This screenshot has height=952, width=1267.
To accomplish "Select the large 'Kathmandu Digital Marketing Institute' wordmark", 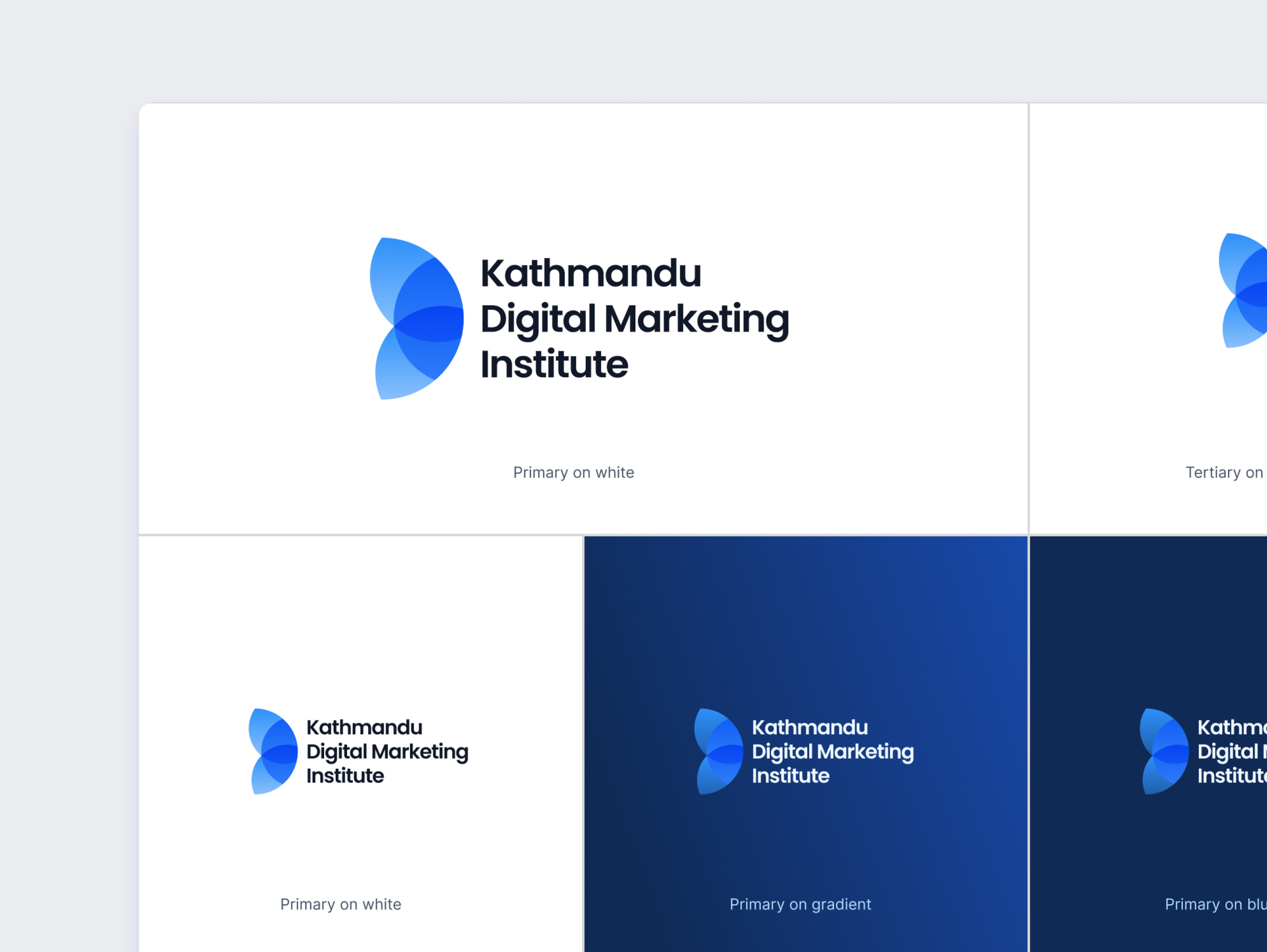I will [634, 318].
